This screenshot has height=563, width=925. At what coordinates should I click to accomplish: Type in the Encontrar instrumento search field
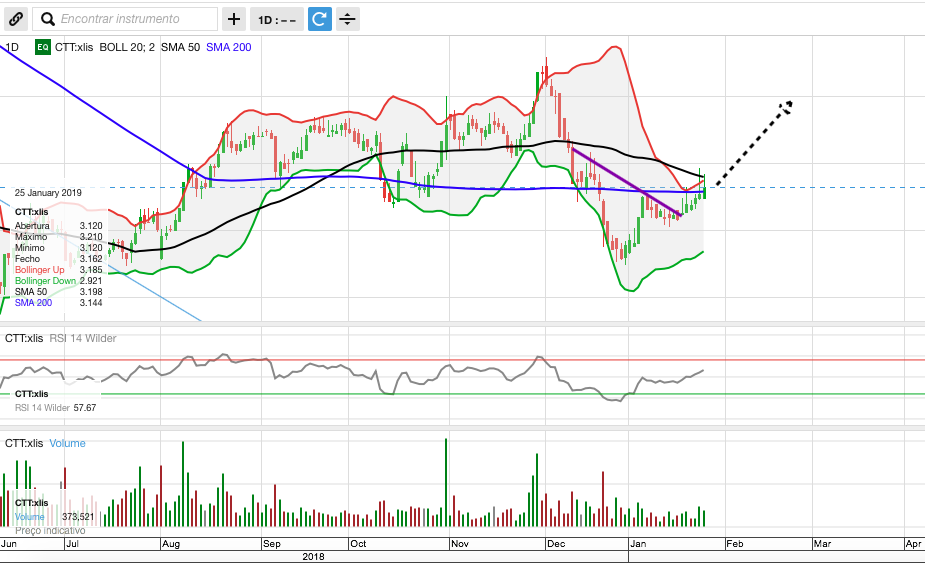(x=135, y=19)
